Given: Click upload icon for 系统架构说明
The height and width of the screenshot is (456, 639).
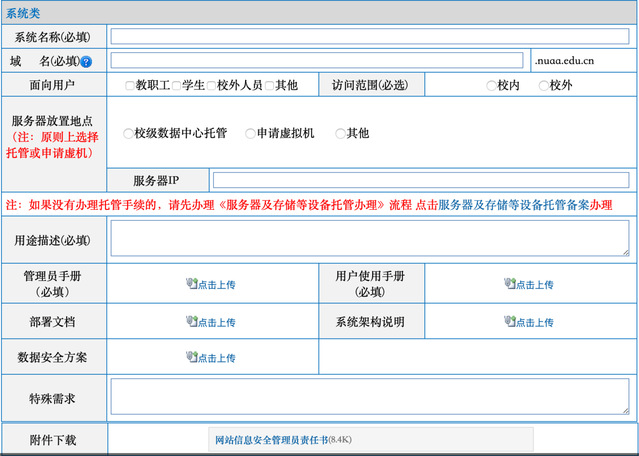Looking at the screenshot, I should click(510, 322).
